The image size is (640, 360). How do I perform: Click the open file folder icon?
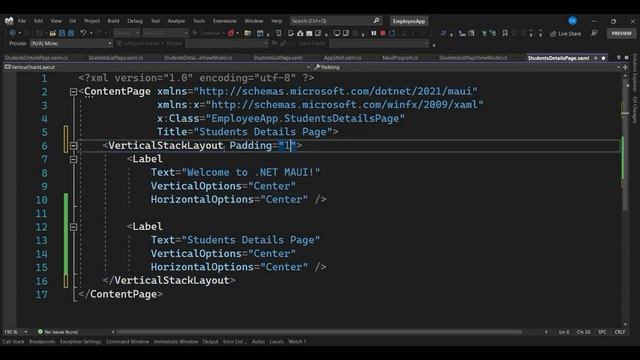[x=53, y=33]
